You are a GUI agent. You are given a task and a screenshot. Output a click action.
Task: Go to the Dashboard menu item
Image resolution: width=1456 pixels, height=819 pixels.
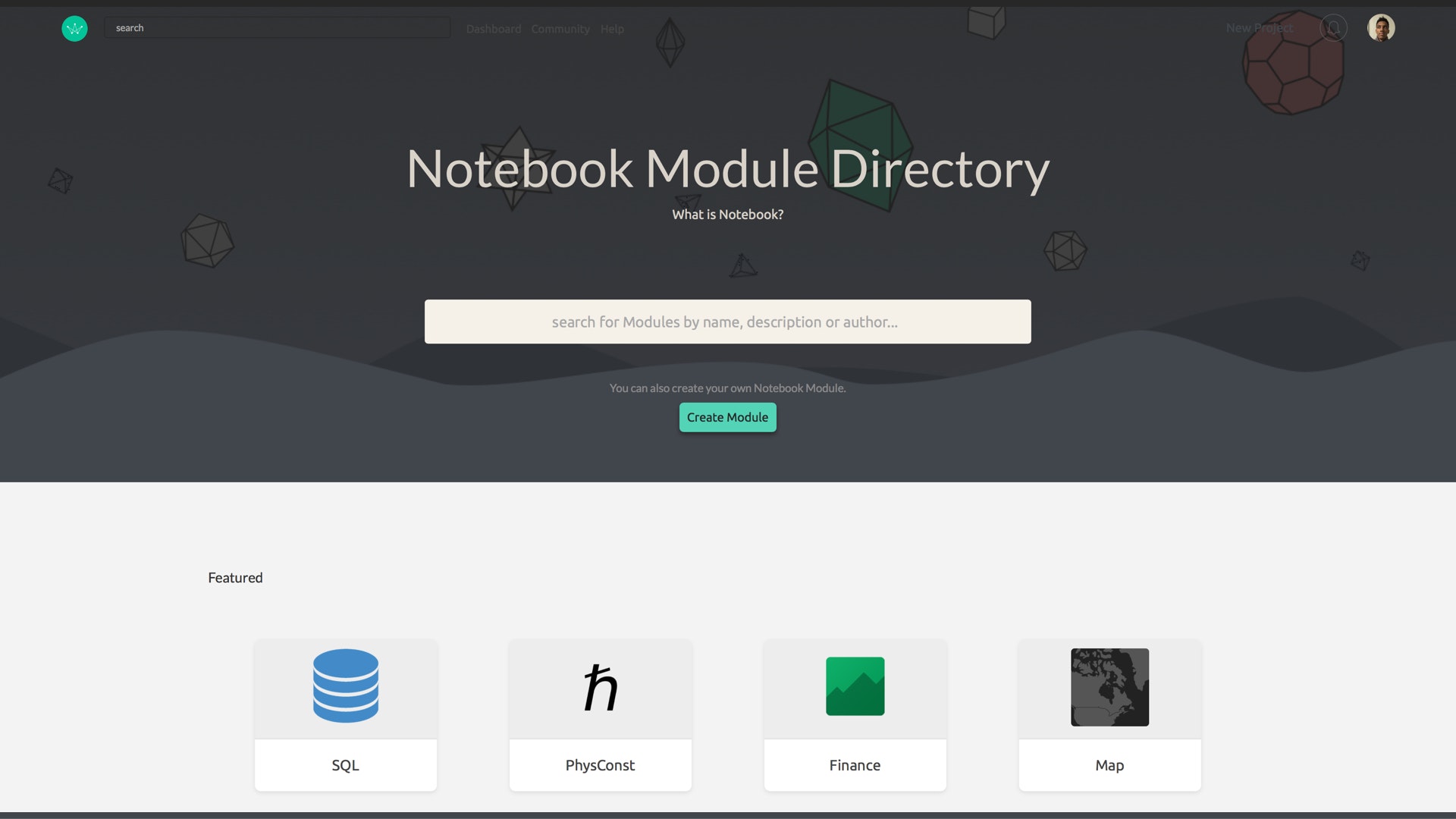pos(494,29)
